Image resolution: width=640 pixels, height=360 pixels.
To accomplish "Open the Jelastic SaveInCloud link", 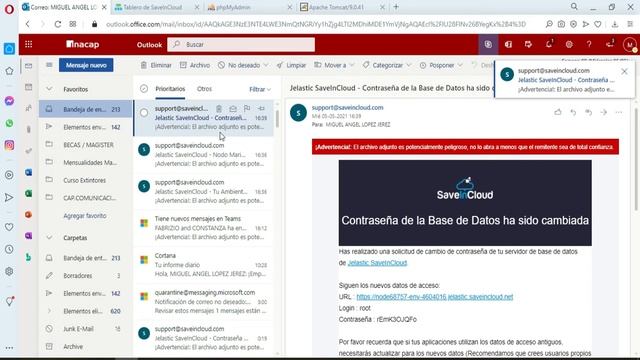I will click(x=377, y=263).
